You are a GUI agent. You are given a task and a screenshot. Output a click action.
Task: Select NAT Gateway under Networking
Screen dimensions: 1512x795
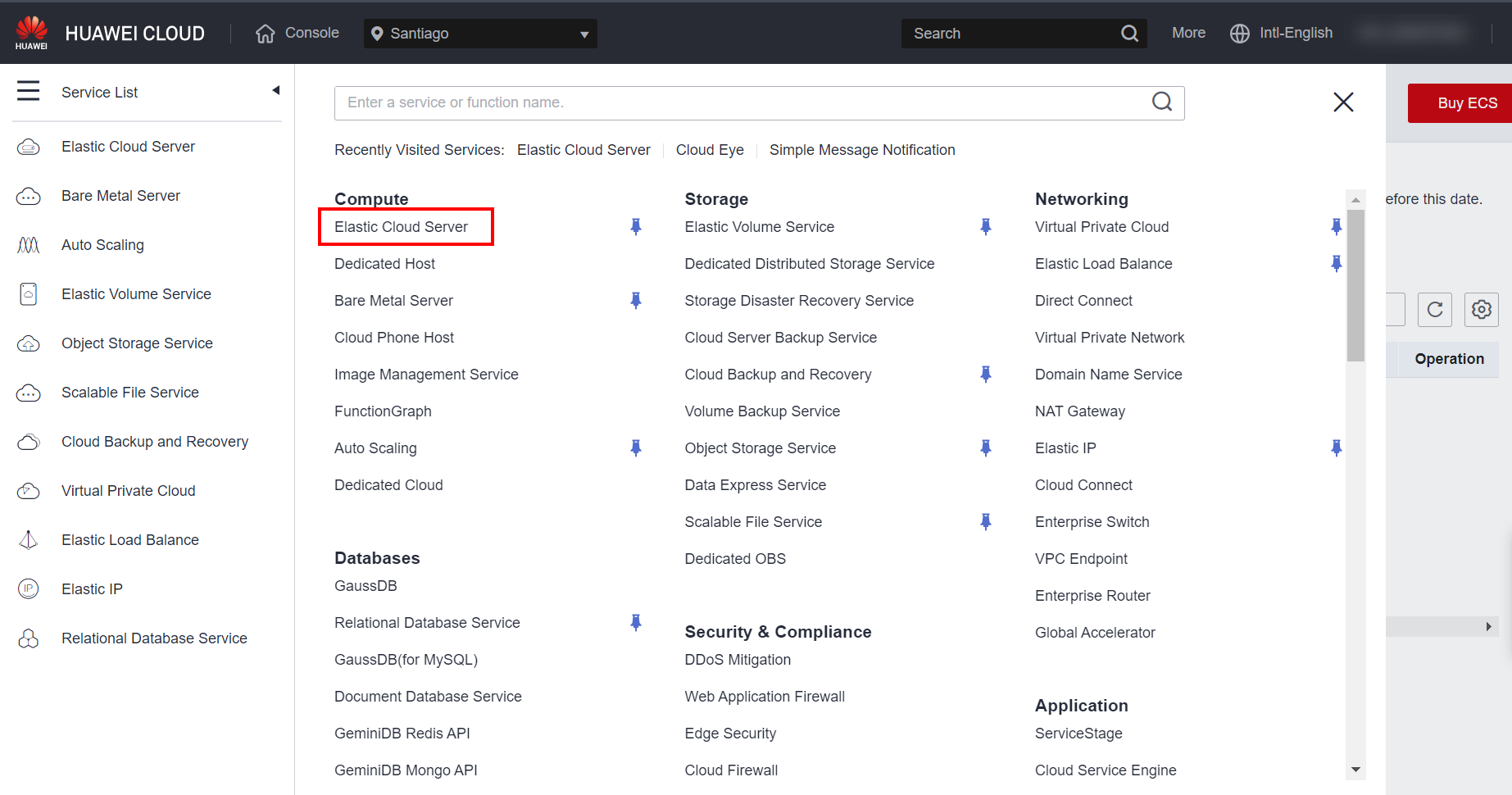[x=1079, y=411]
